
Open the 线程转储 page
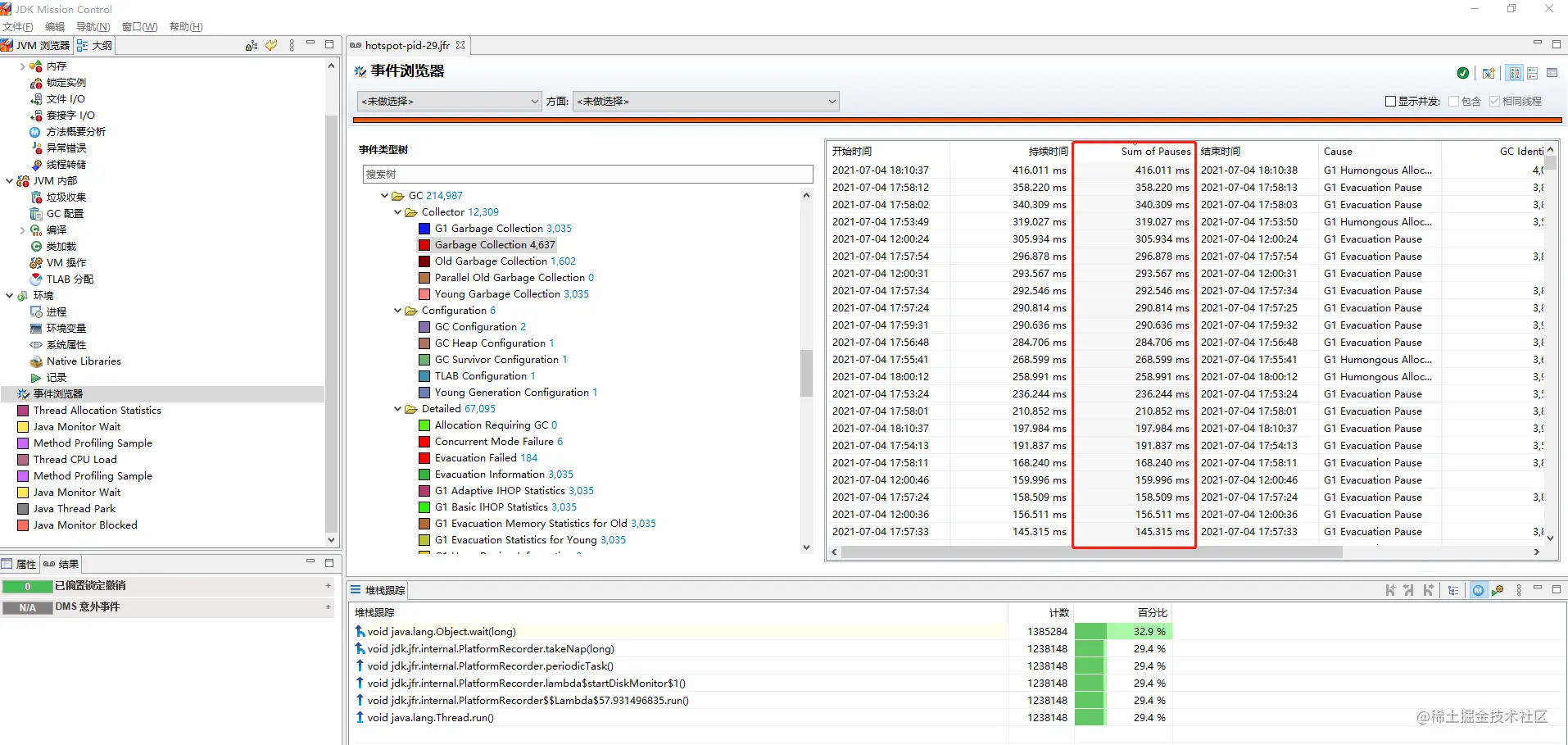(66, 165)
